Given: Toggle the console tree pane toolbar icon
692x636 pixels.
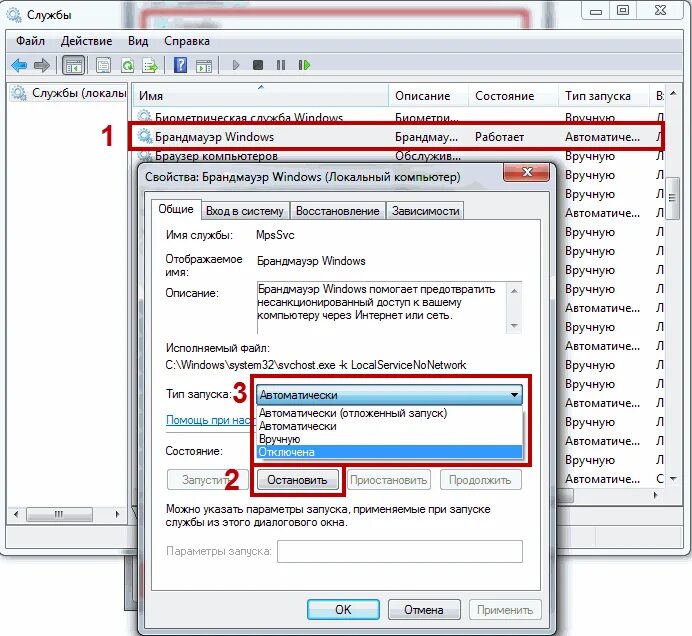Looking at the screenshot, I should [x=74, y=66].
